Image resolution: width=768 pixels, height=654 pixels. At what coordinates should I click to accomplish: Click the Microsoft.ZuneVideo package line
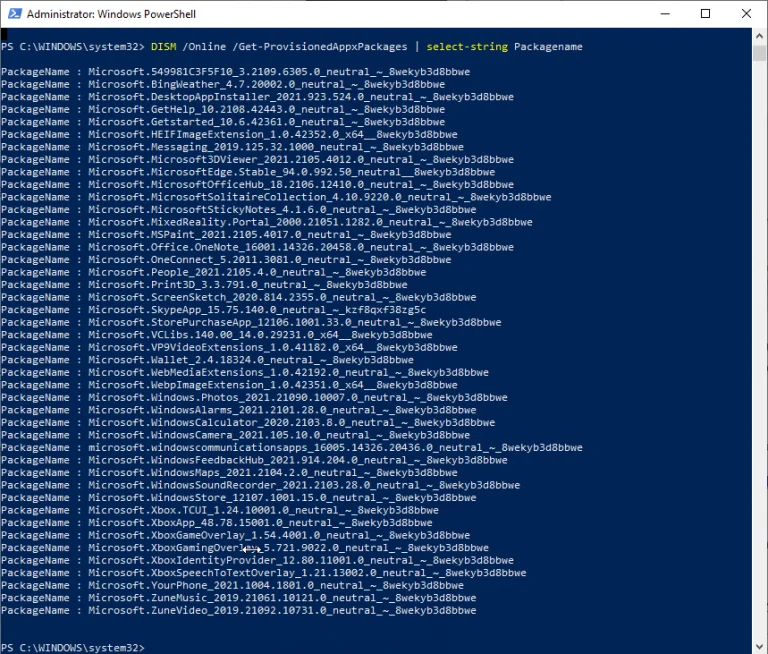point(239,611)
